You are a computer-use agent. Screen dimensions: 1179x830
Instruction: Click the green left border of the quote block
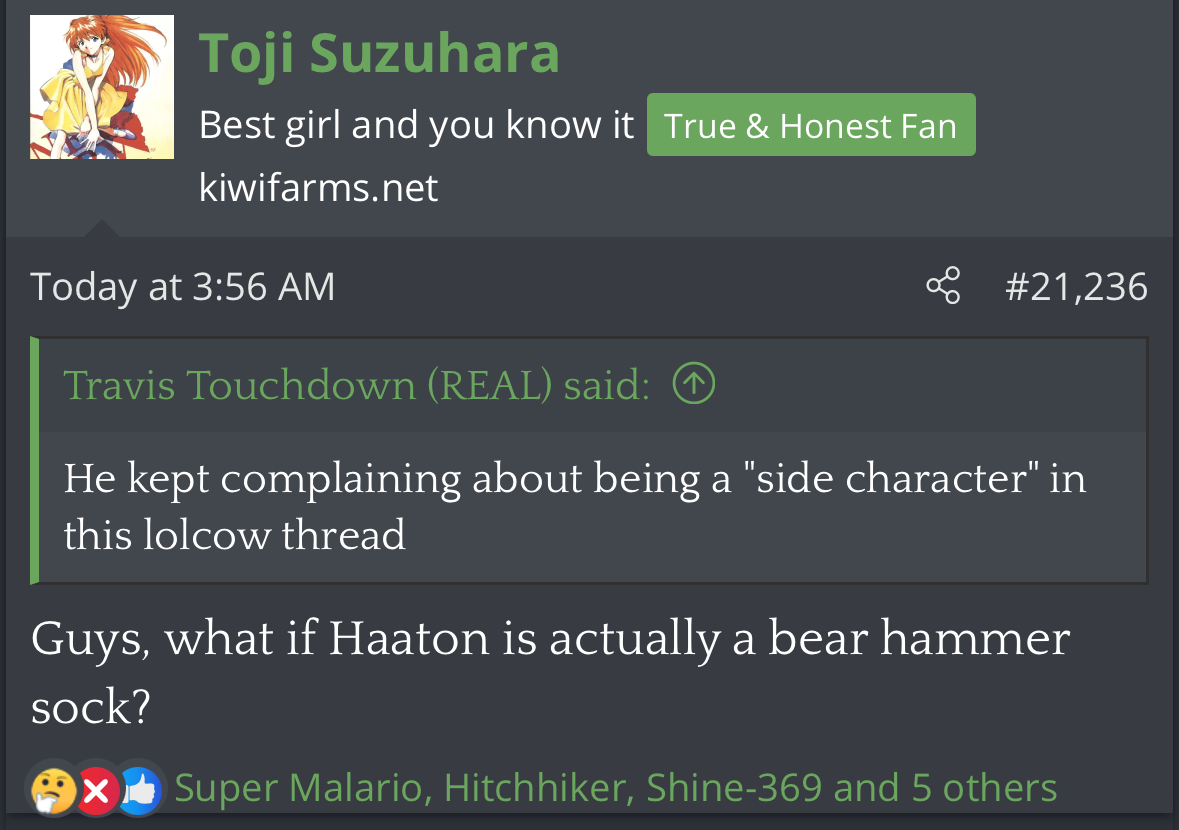point(35,460)
